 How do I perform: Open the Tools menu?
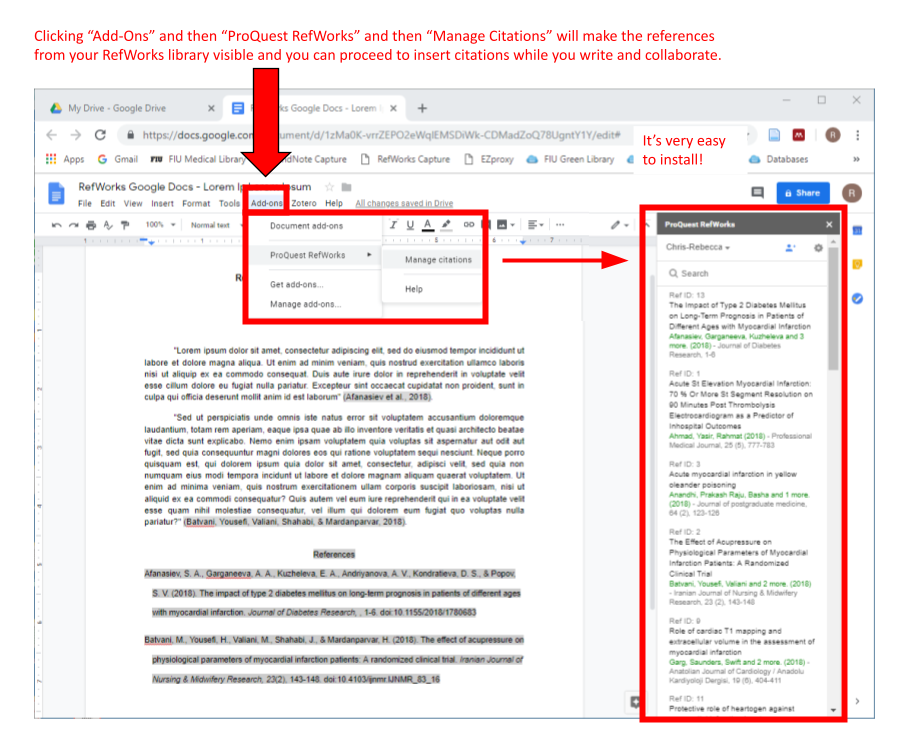(229, 203)
